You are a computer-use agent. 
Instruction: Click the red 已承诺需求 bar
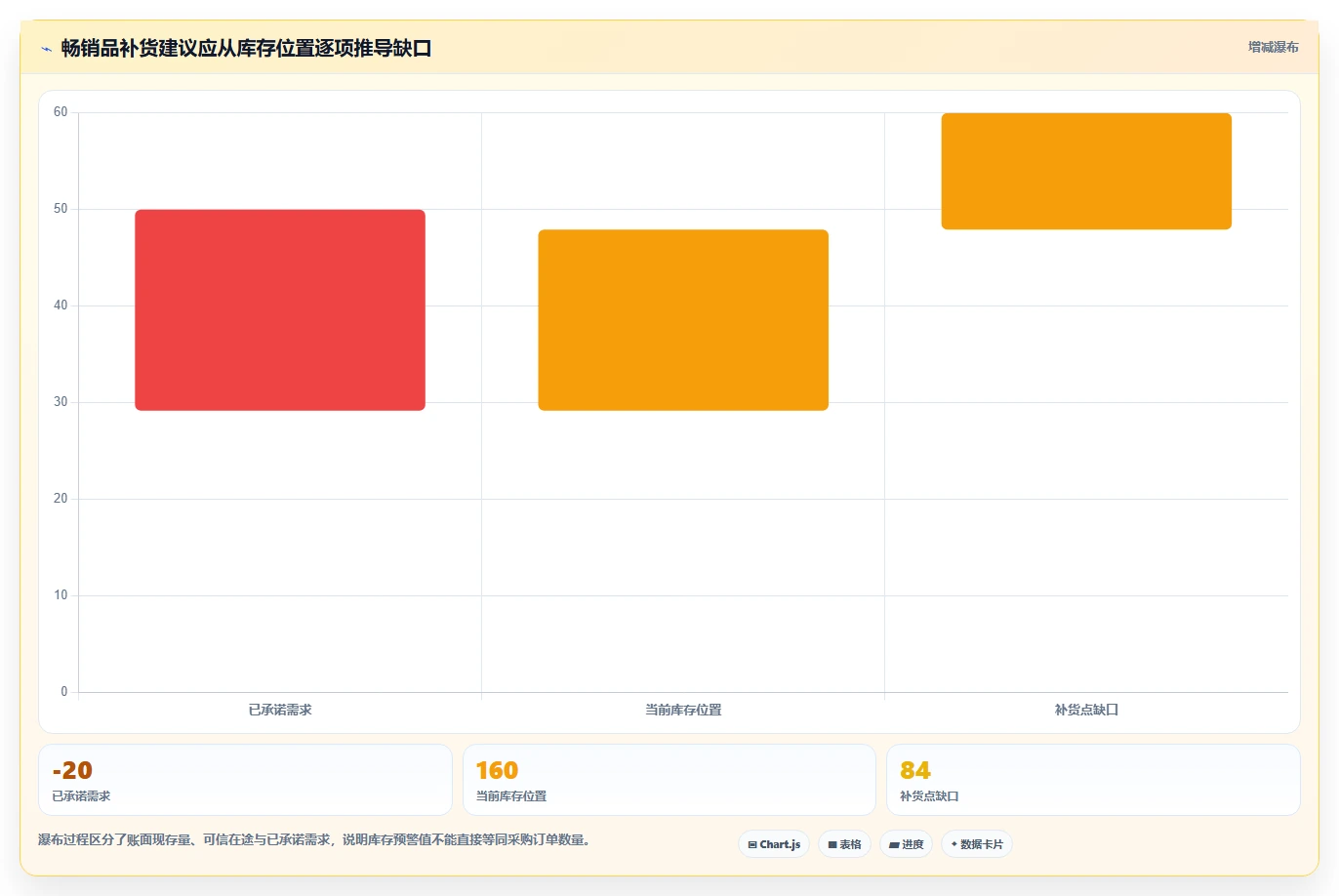280,309
